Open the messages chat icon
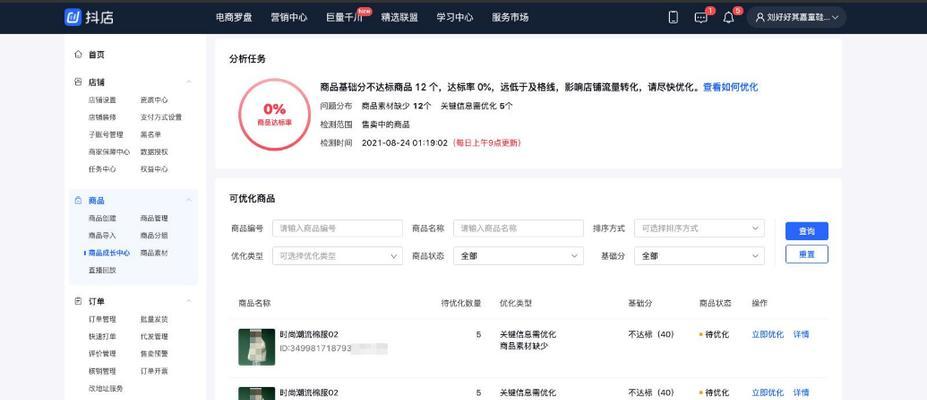The image size is (927, 400). pos(701,18)
